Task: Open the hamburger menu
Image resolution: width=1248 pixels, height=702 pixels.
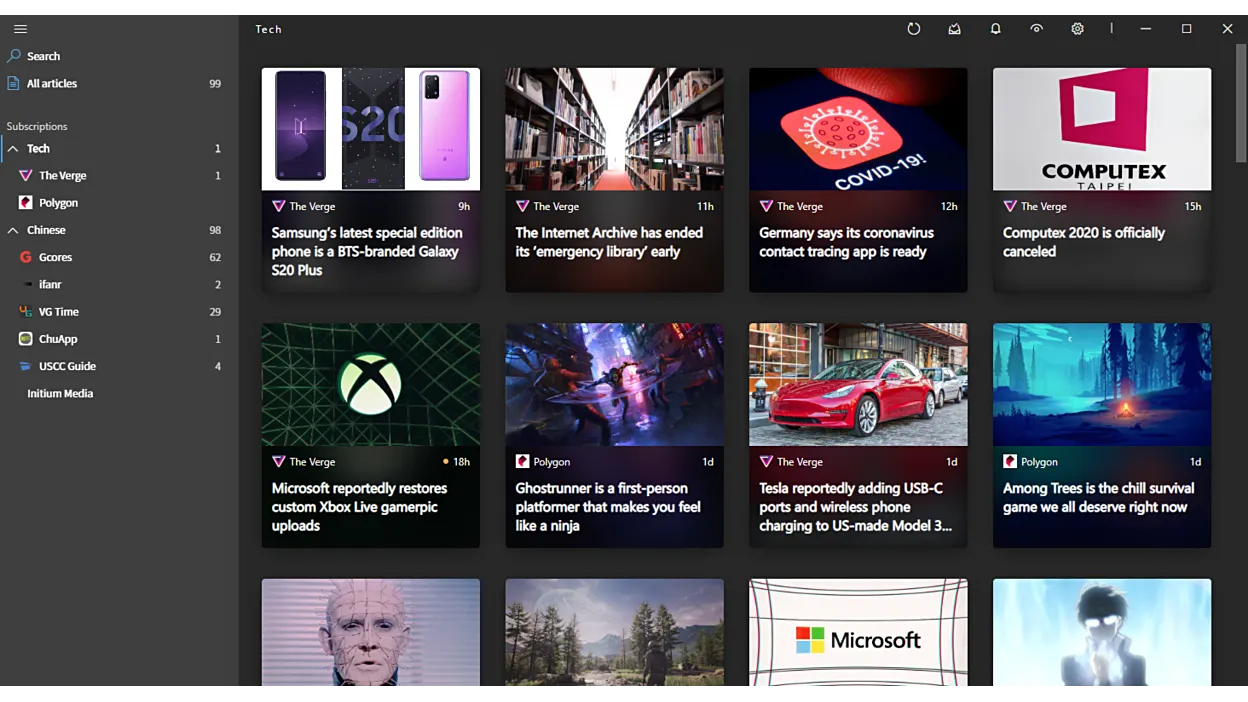Action: pyautogui.click(x=20, y=29)
